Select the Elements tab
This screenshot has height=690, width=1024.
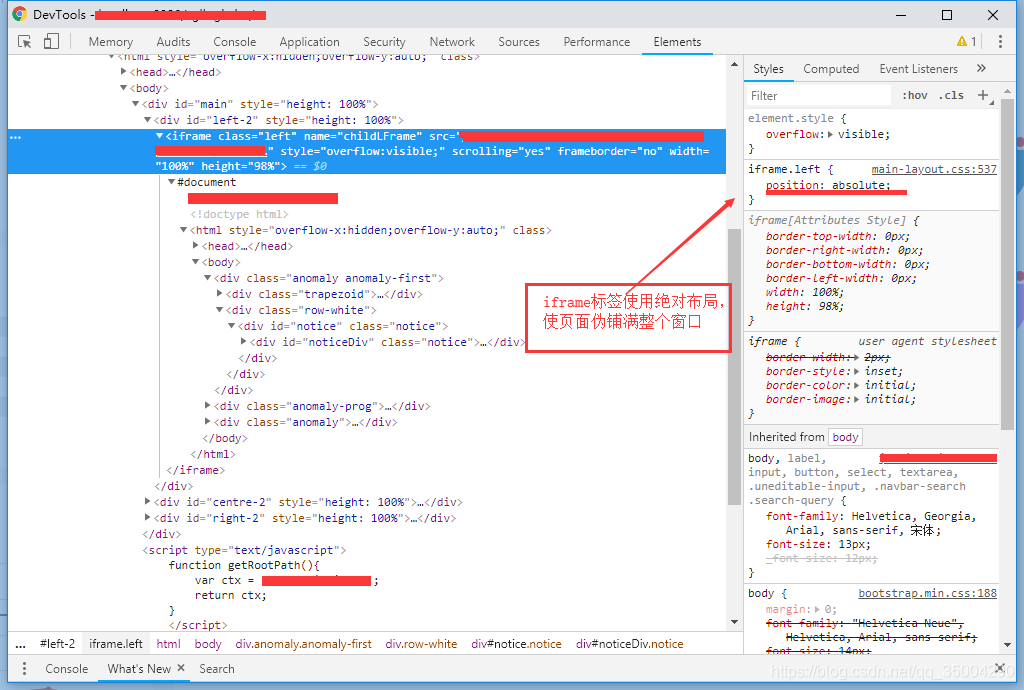coord(677,42)
